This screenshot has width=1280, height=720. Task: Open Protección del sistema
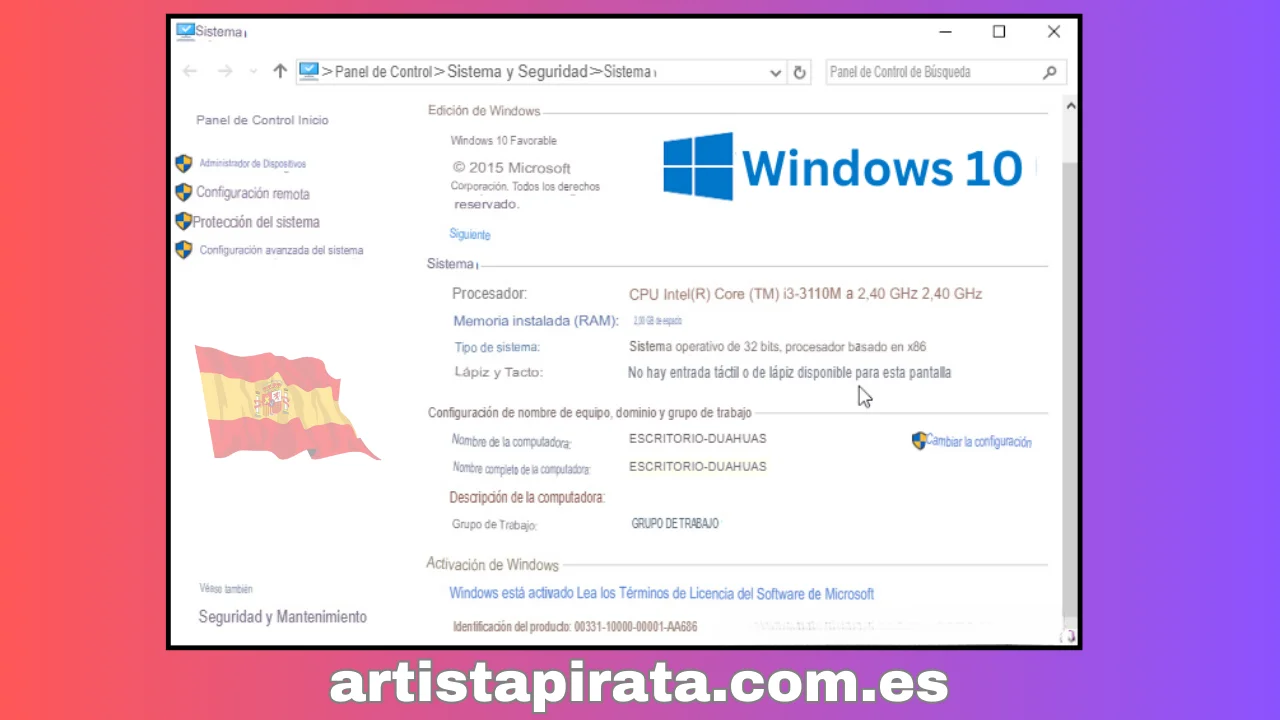[x=256, y=222]
